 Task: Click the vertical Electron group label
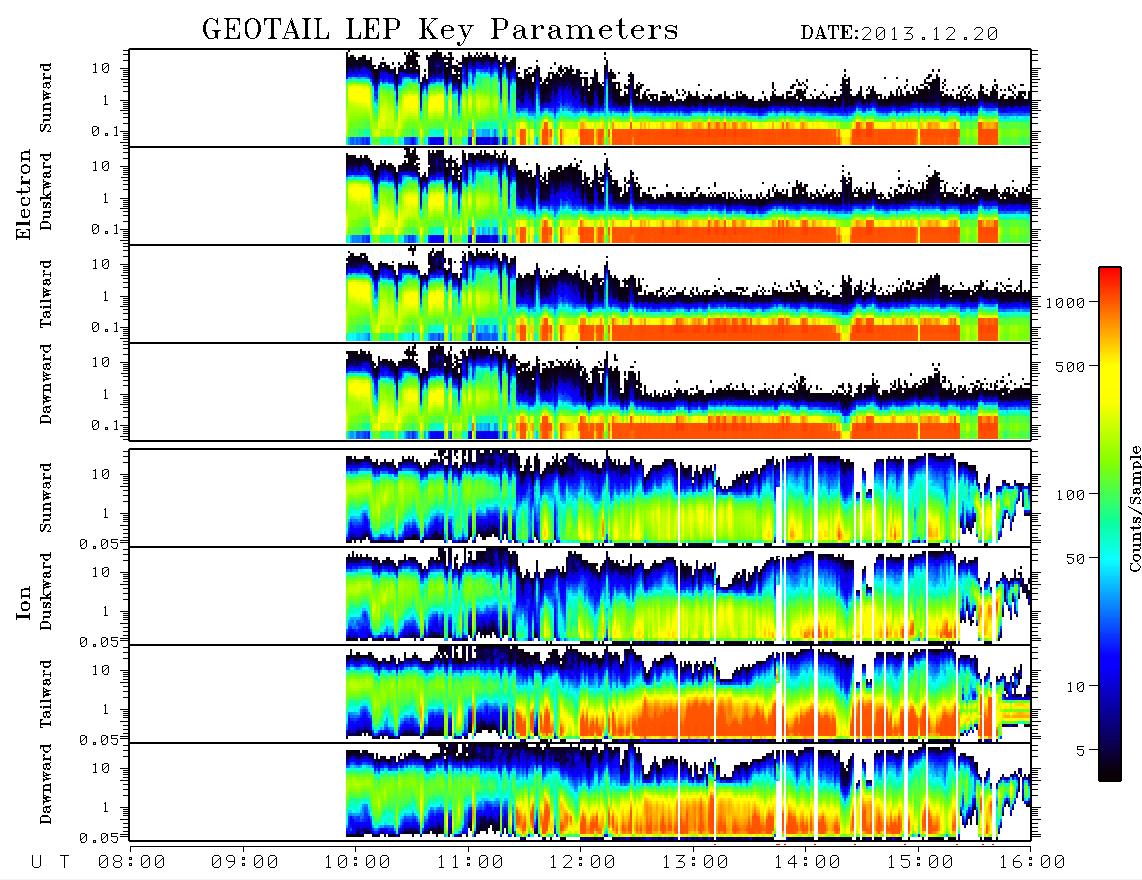pos(23,195)
